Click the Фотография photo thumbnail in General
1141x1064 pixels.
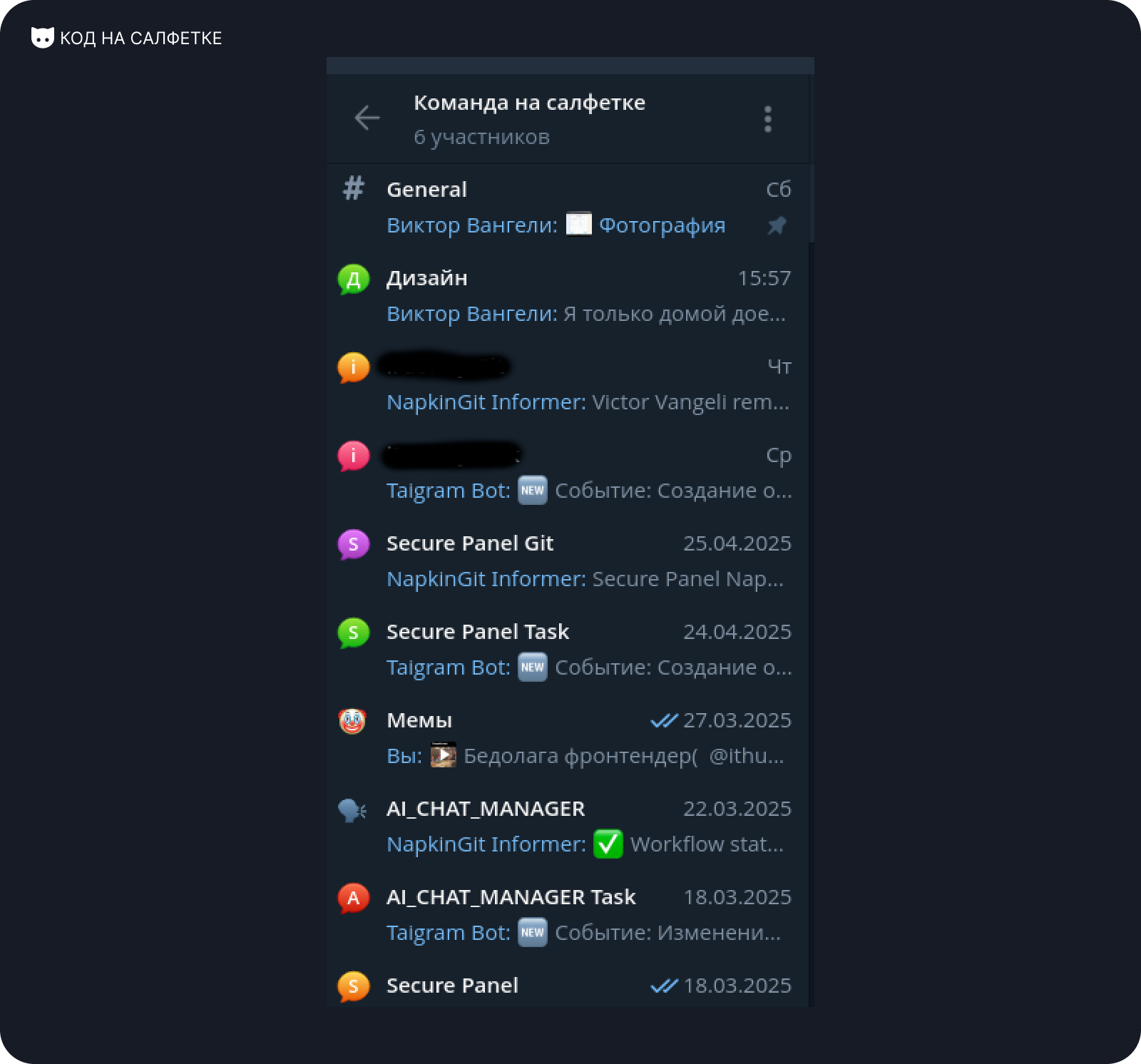(579, 224)
